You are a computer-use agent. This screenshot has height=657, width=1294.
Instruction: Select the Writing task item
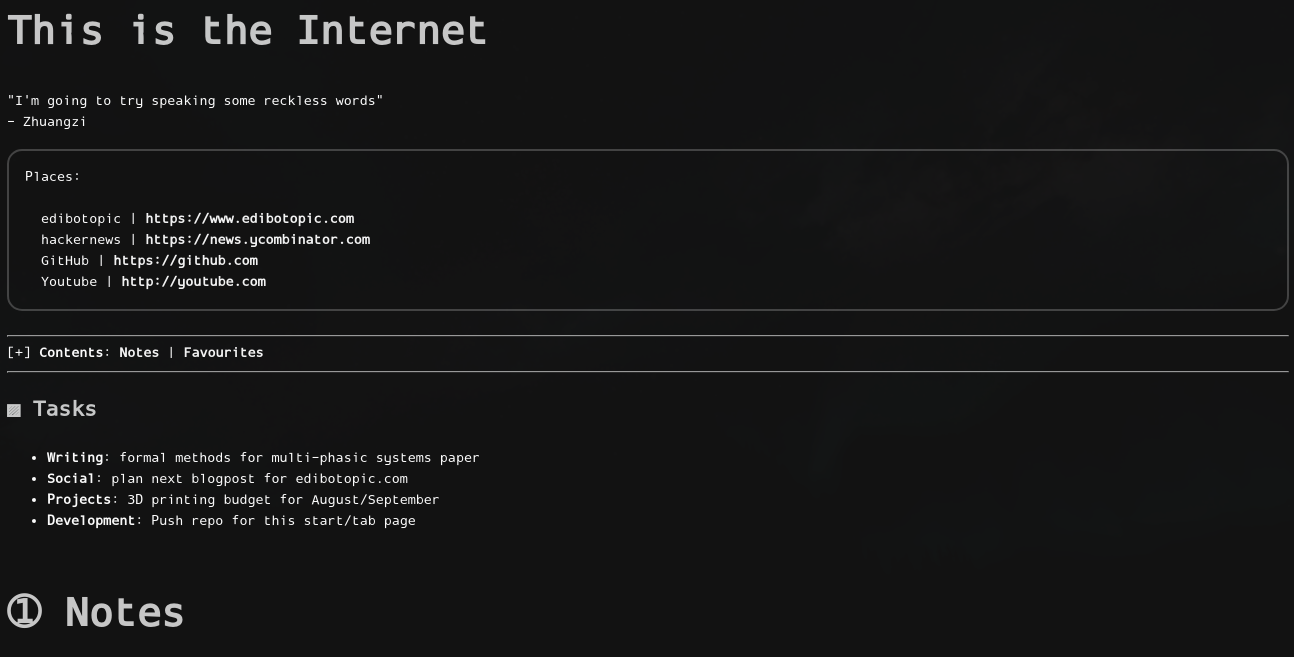tap(263, 457)
